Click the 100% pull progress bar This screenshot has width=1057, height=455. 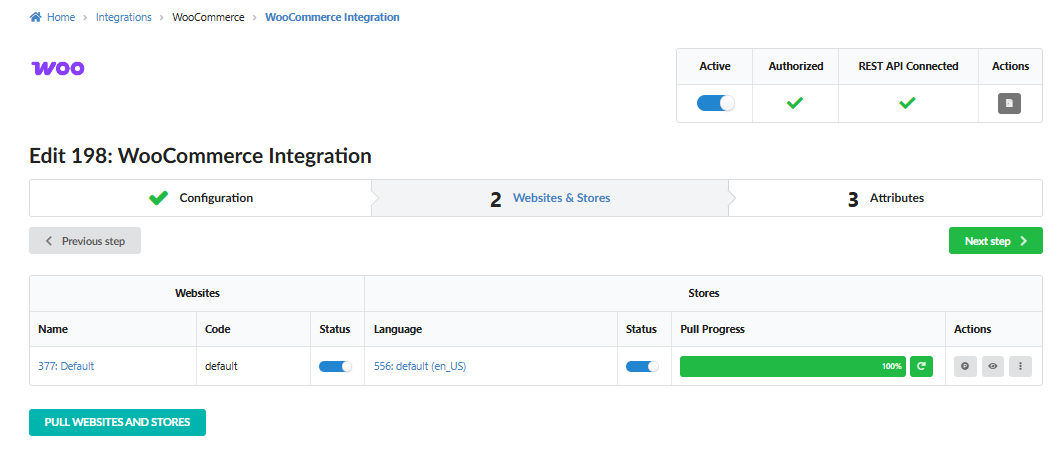coord(792,366)
